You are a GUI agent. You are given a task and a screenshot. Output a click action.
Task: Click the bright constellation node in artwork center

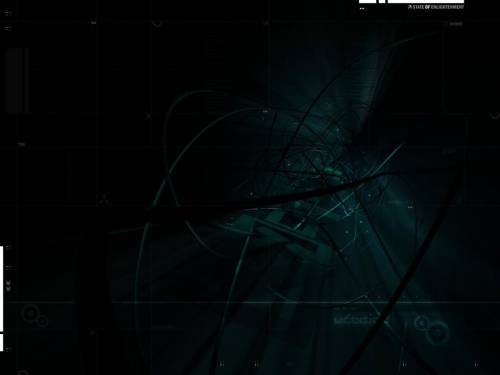(349, 211)
